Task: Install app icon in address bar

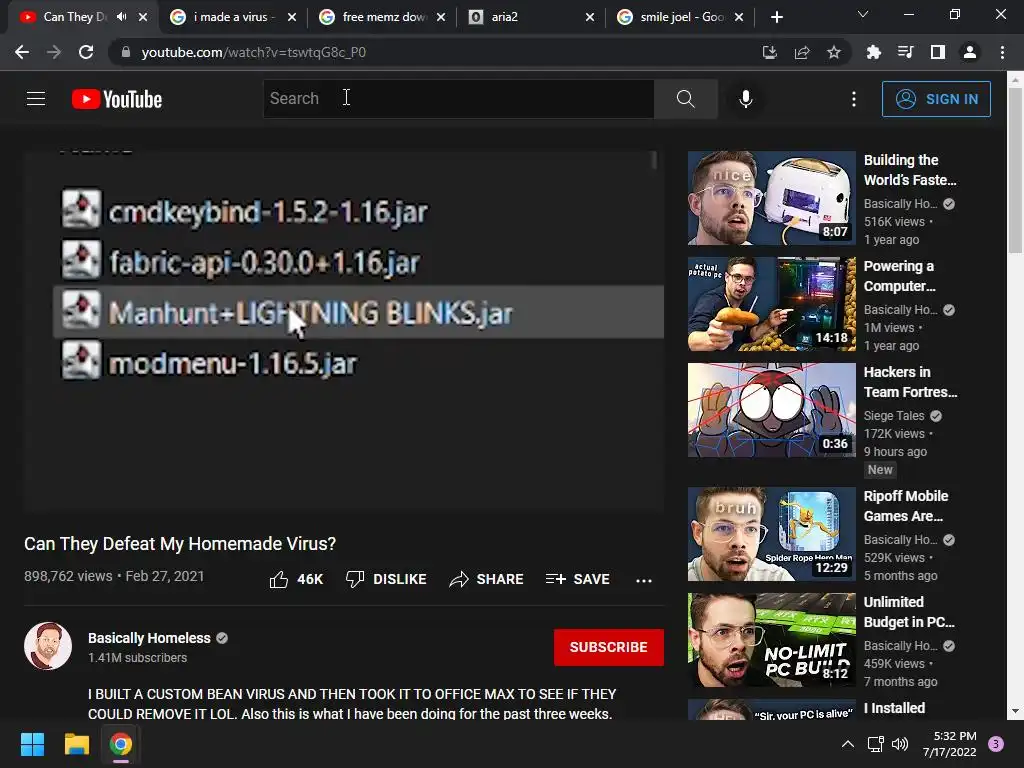Action: (x=769, y=52)
